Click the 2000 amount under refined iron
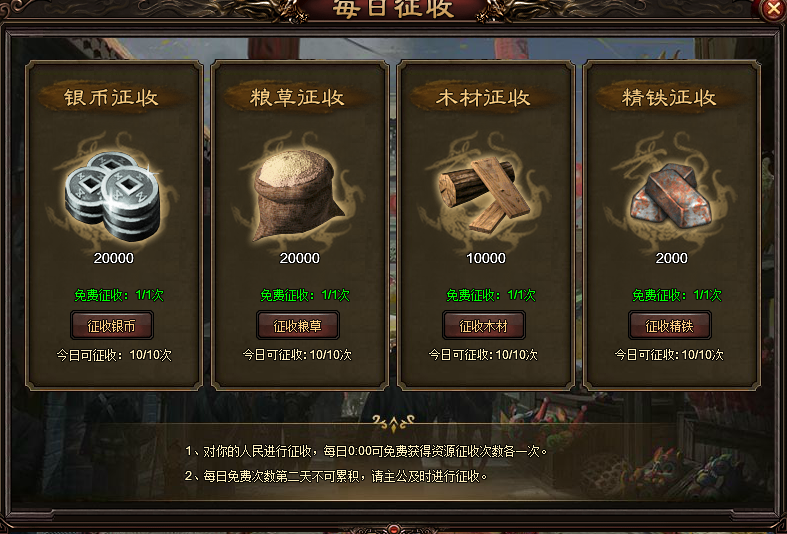 (672, 258)
